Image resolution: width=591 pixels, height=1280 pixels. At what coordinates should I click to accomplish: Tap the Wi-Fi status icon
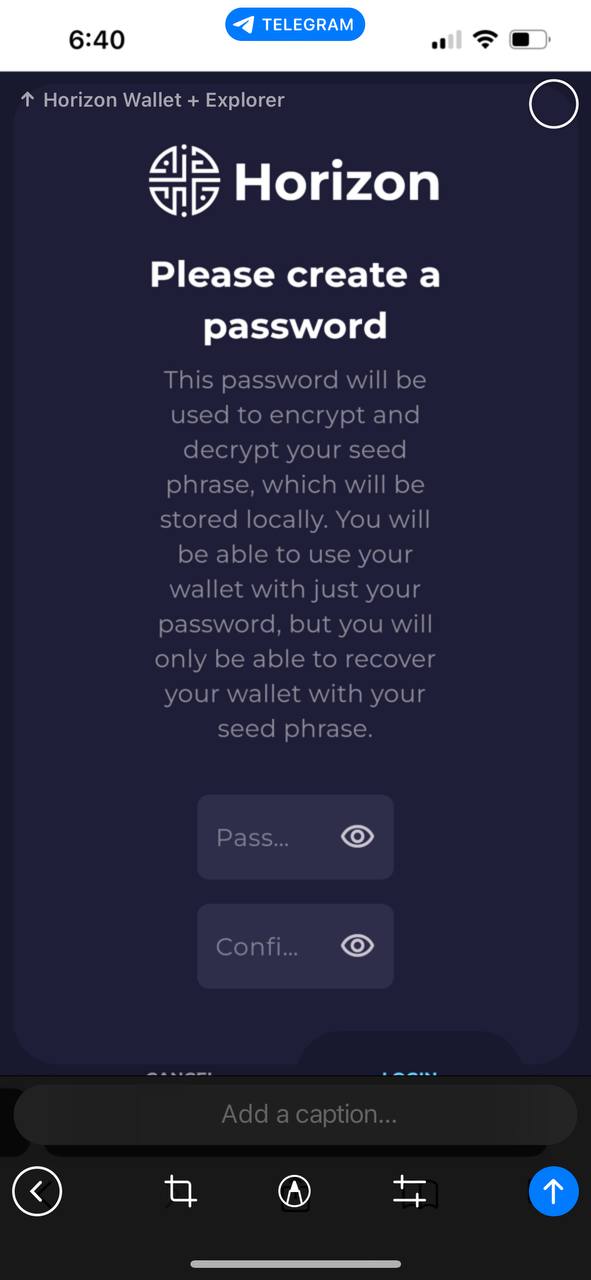point(486,40)
